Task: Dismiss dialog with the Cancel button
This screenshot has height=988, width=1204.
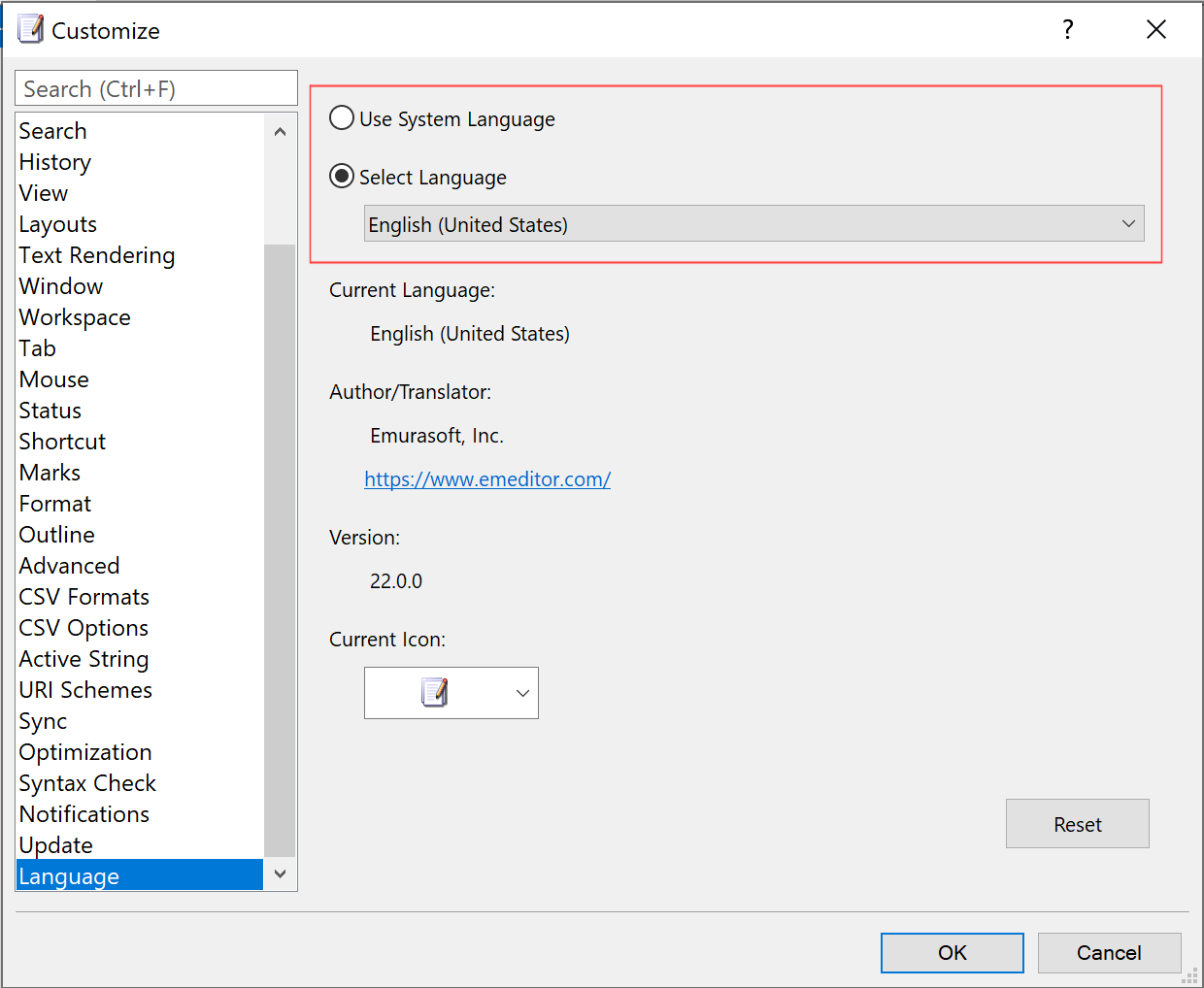Action: click(1109, 953)
